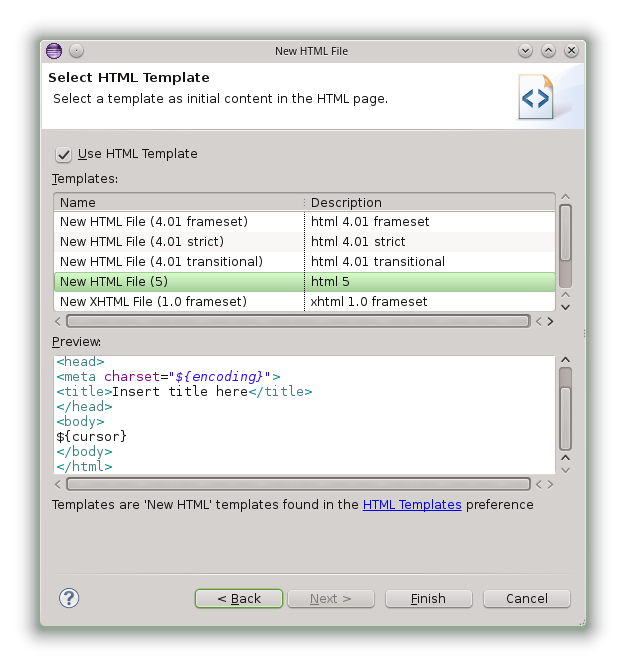The height and width of the screenshot is (666, 626).
Task: Close the New HTML File dialog
Action: [x=571, y=51]
